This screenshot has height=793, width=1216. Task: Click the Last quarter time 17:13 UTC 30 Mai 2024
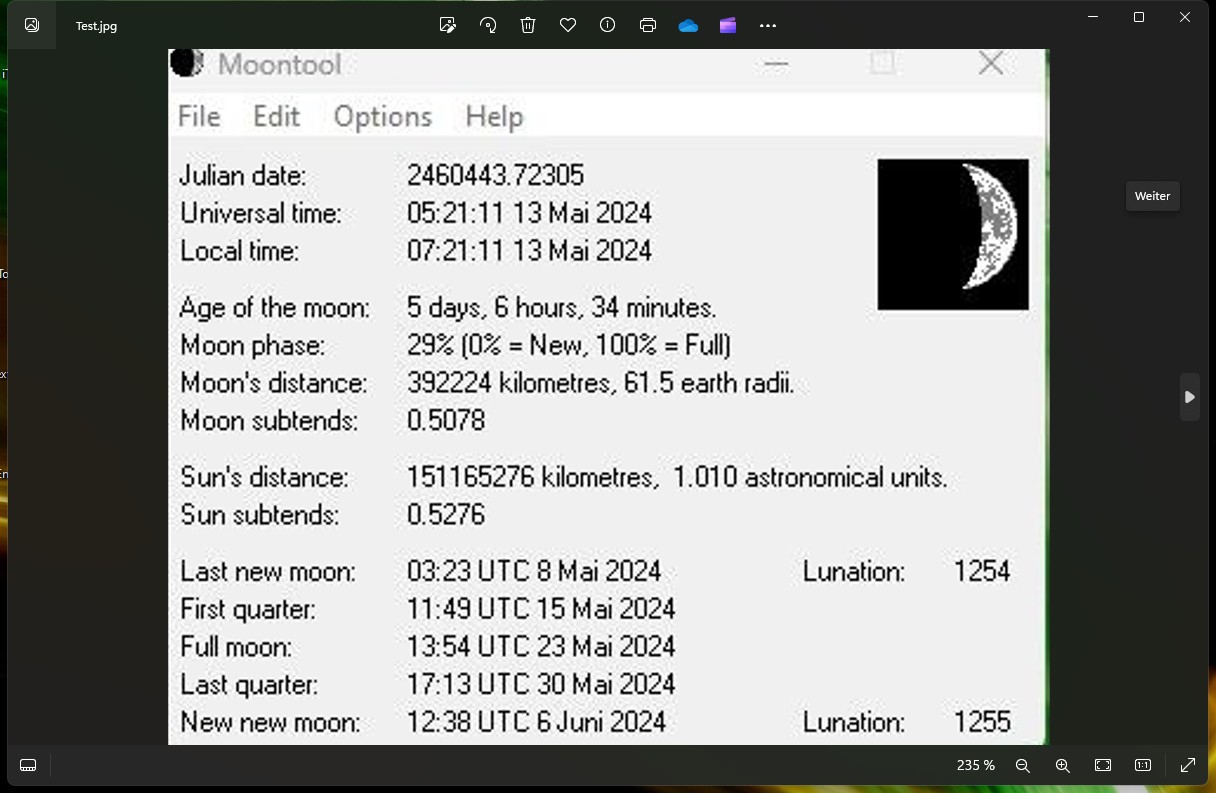pyautogui.click(x=541, y=684)
